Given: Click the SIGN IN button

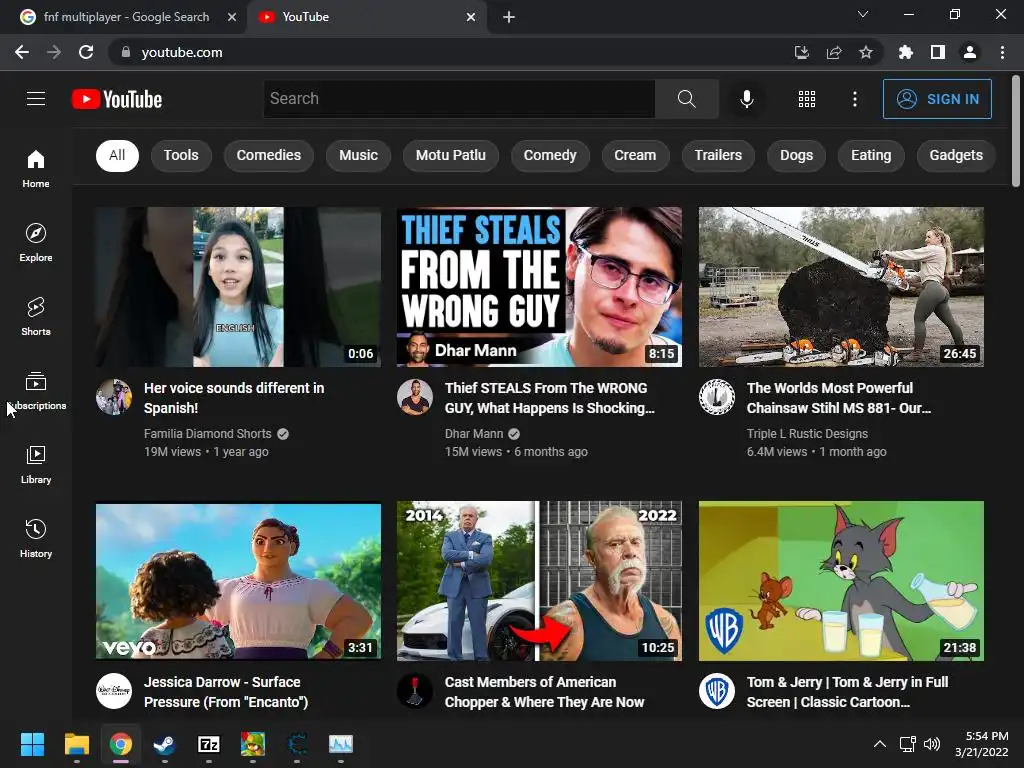Looking at the screenshot, I should pos(936,99).
